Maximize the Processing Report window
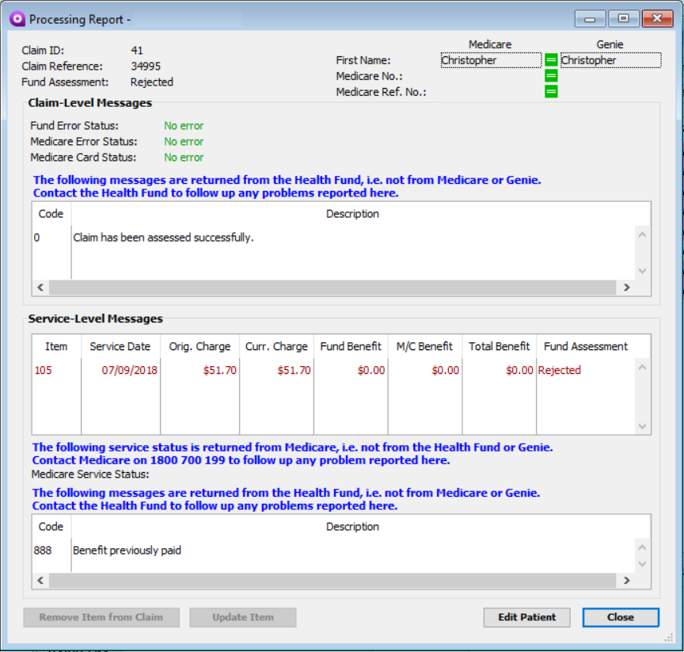The image size is (684, 652). 623,19
